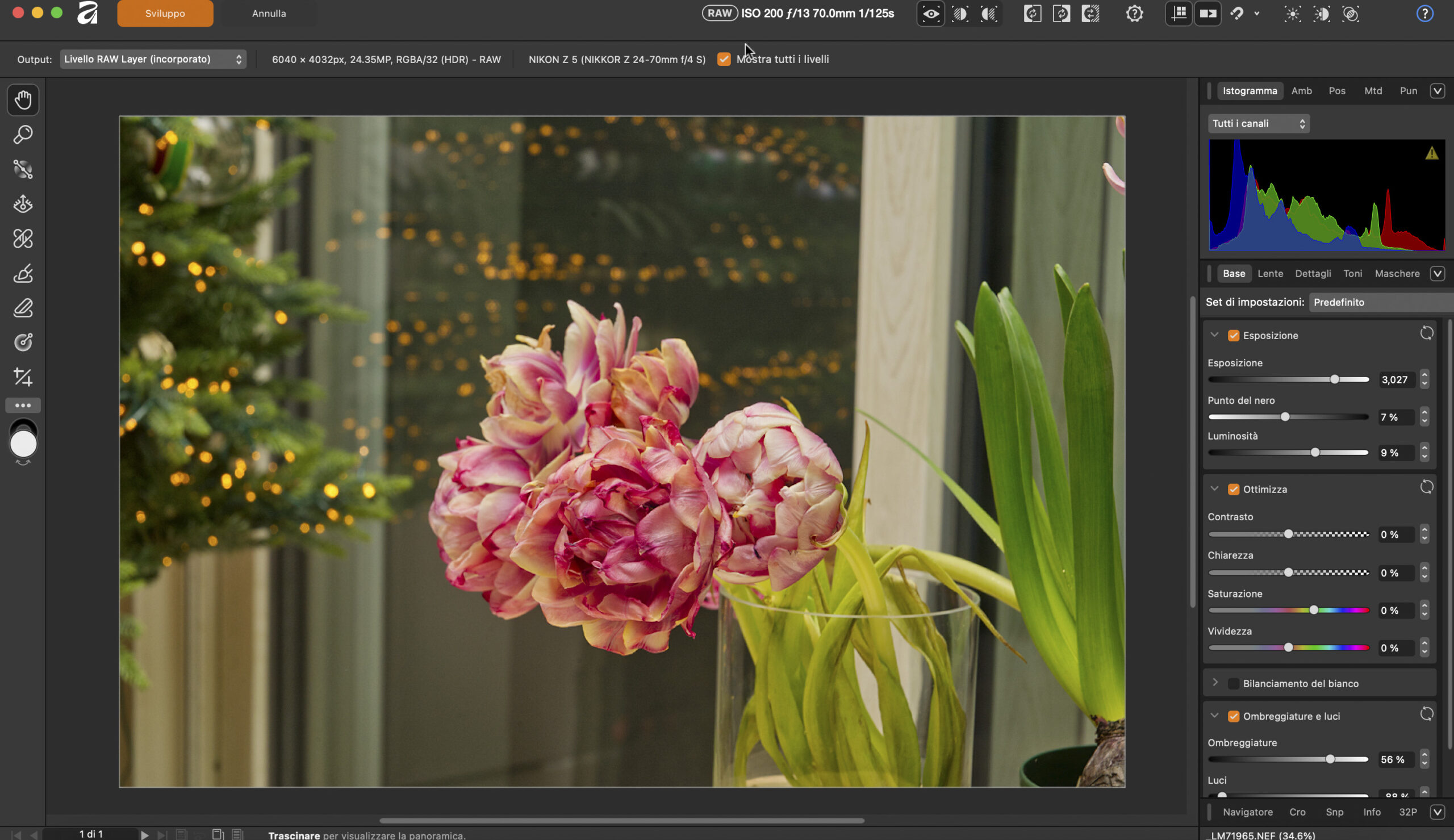Toggle the eye preview icon in toolbar
The width and height of the screenshot is (1454, 840).
click(930, 13)
